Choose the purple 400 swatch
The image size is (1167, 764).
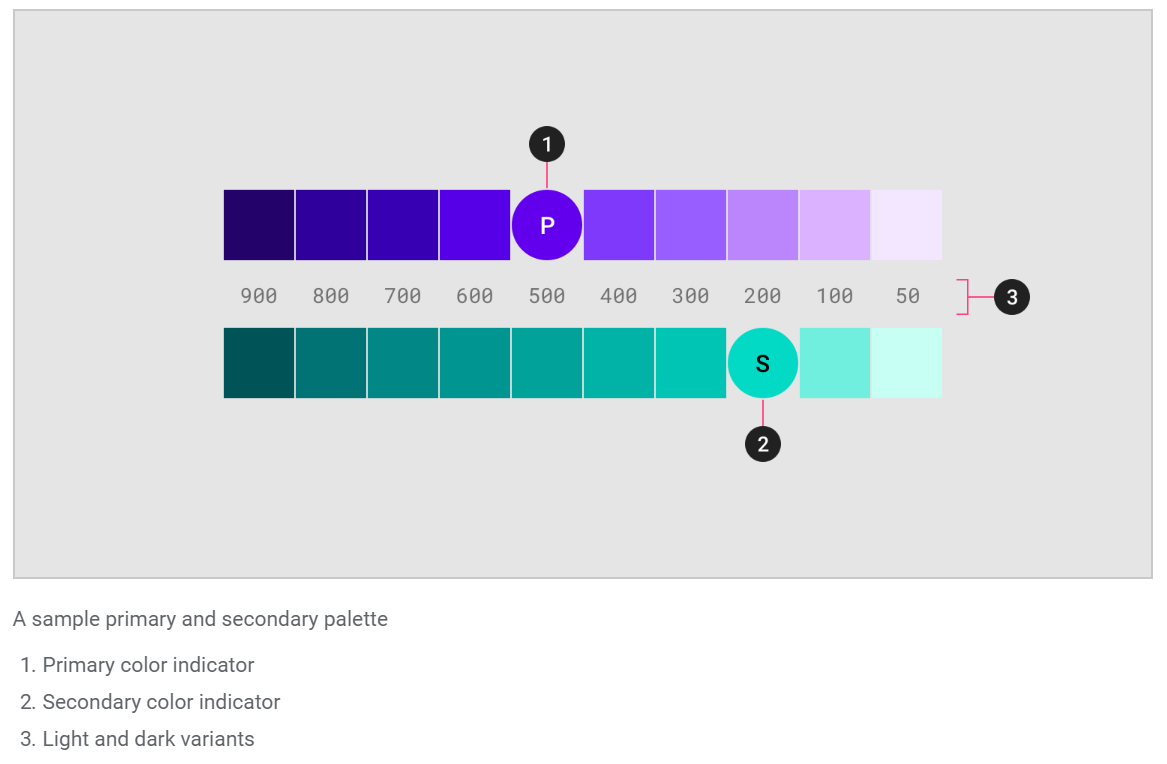tap(619, 225)
